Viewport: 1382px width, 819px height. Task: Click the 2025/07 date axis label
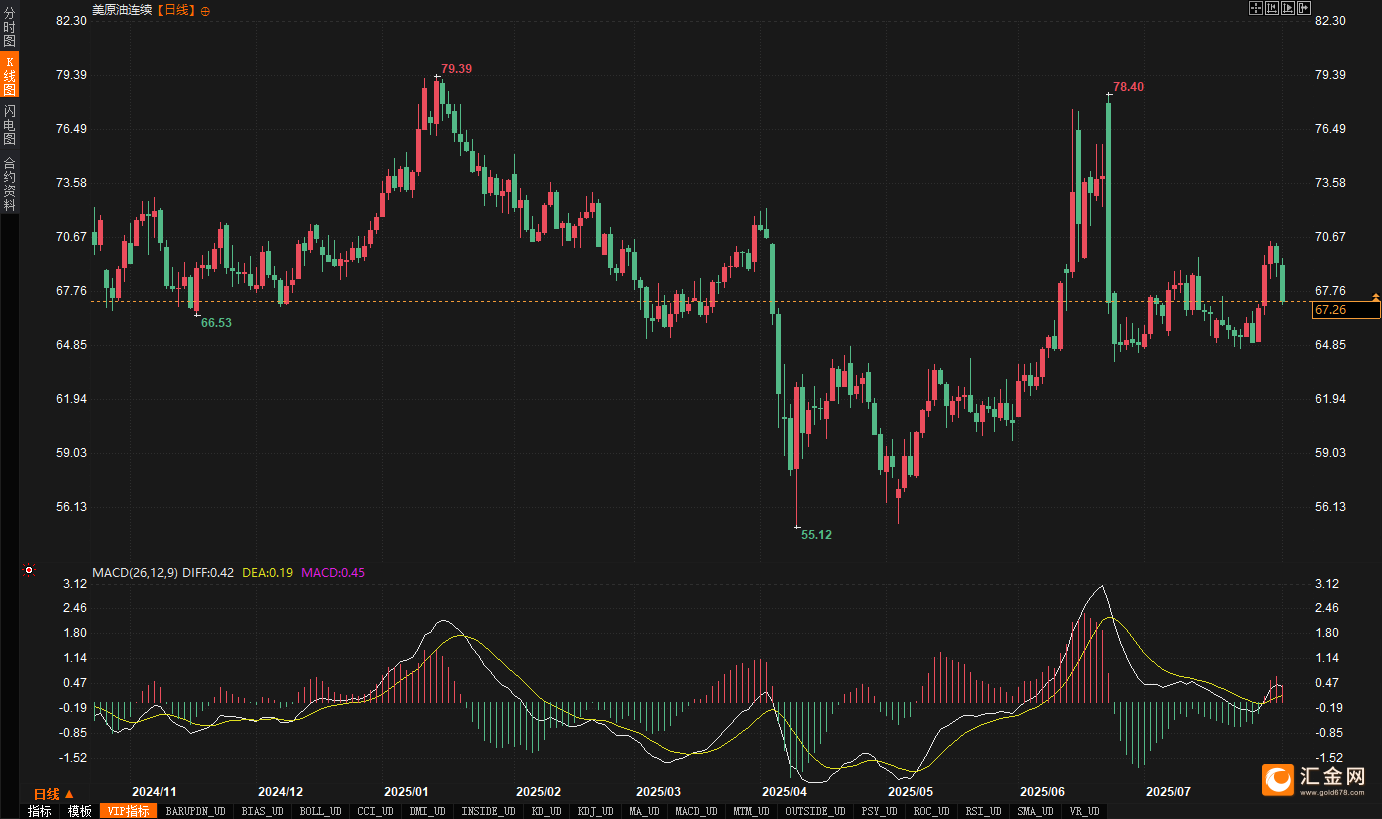coord(1168,791)
